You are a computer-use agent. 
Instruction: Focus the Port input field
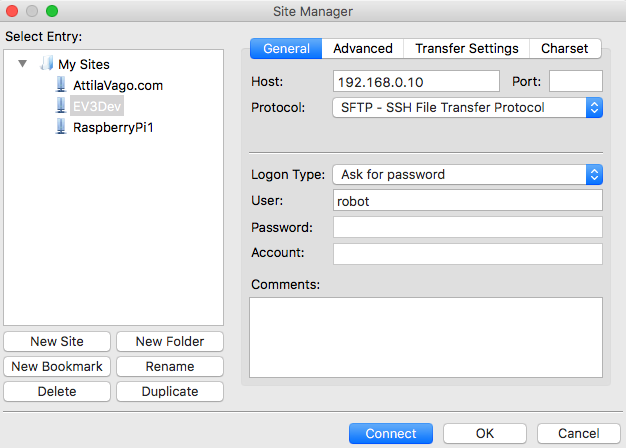point(575,81)
